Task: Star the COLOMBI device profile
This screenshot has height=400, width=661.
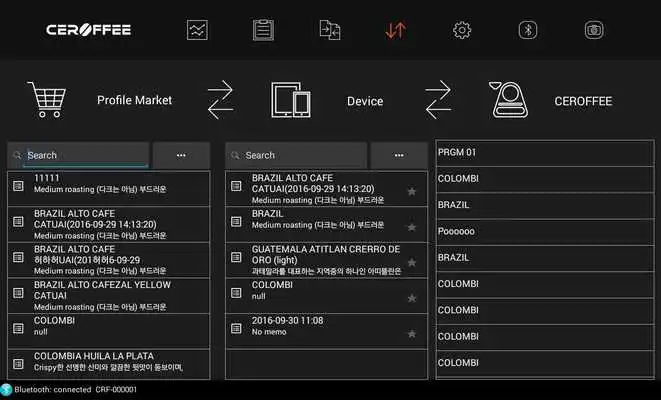Action: pos(412,298)
